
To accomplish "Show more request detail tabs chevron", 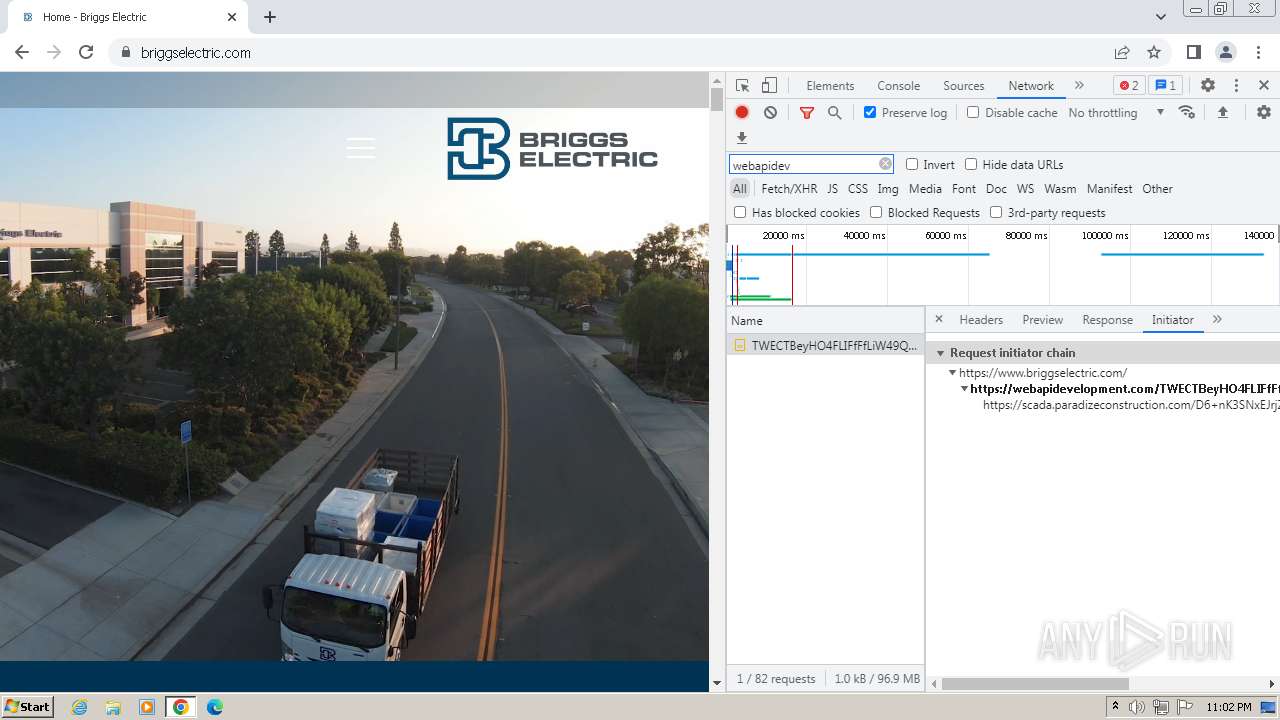I will [1217, 320].
